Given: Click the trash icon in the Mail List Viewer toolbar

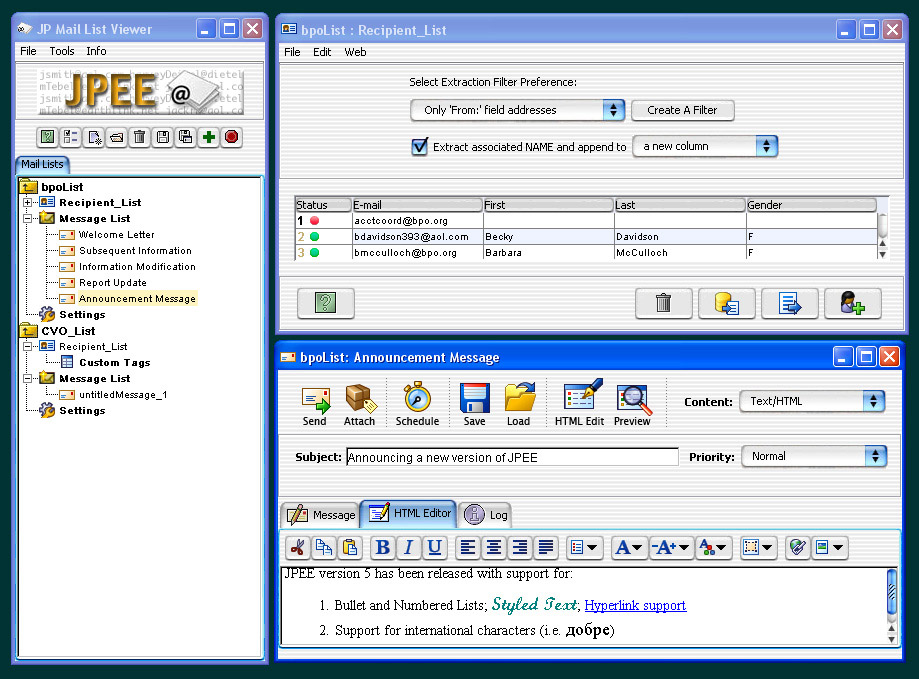Looking at the screenshot, I should pos(139,138).
